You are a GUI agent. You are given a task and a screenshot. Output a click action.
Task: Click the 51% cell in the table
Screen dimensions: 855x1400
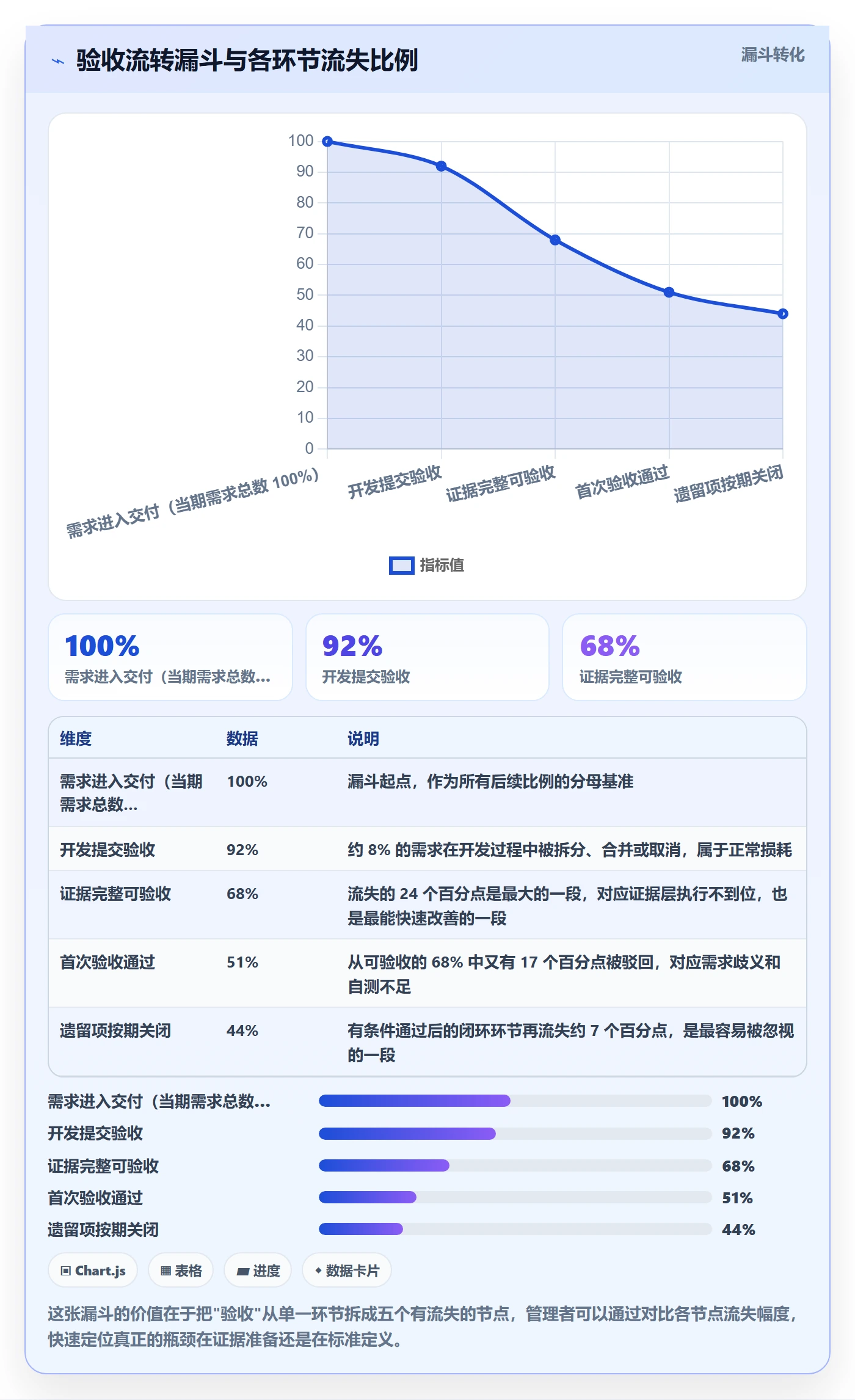coord(242,962)
